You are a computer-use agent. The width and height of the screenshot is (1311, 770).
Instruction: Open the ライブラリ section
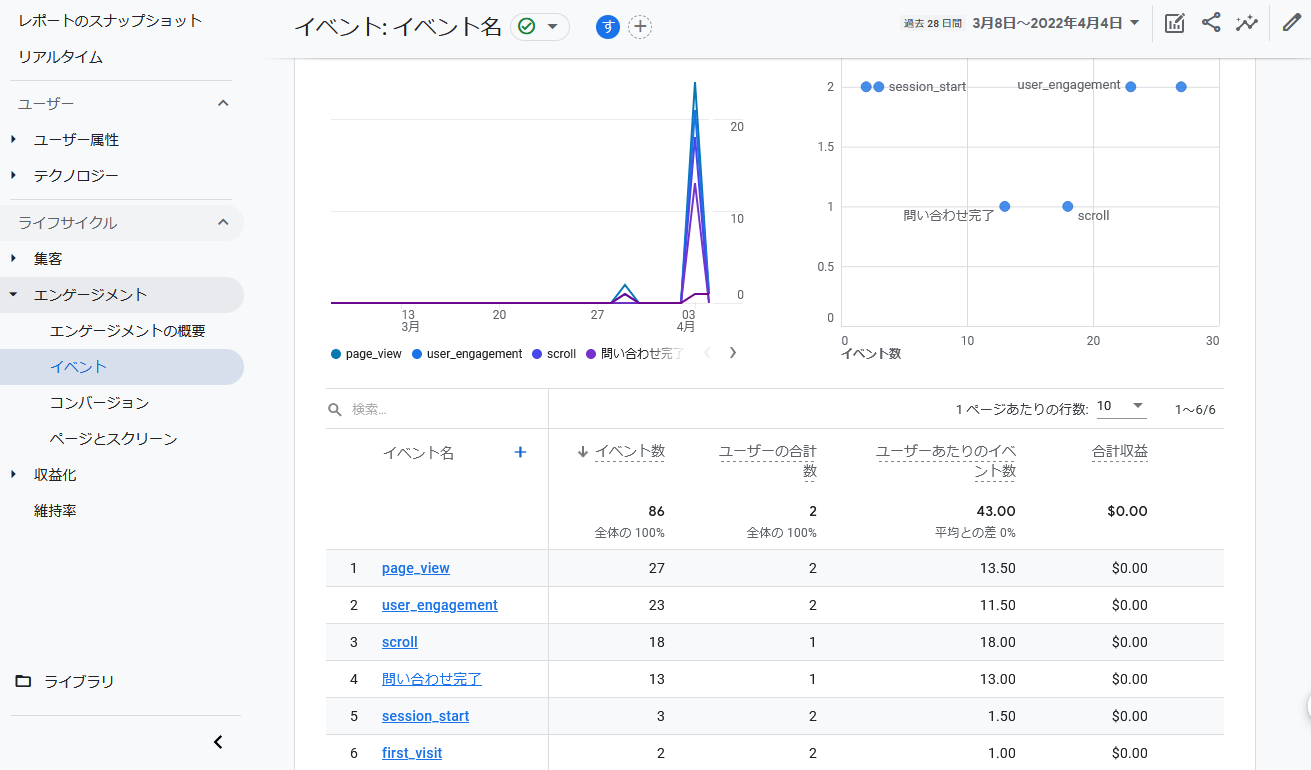click(x=79, y=681)
